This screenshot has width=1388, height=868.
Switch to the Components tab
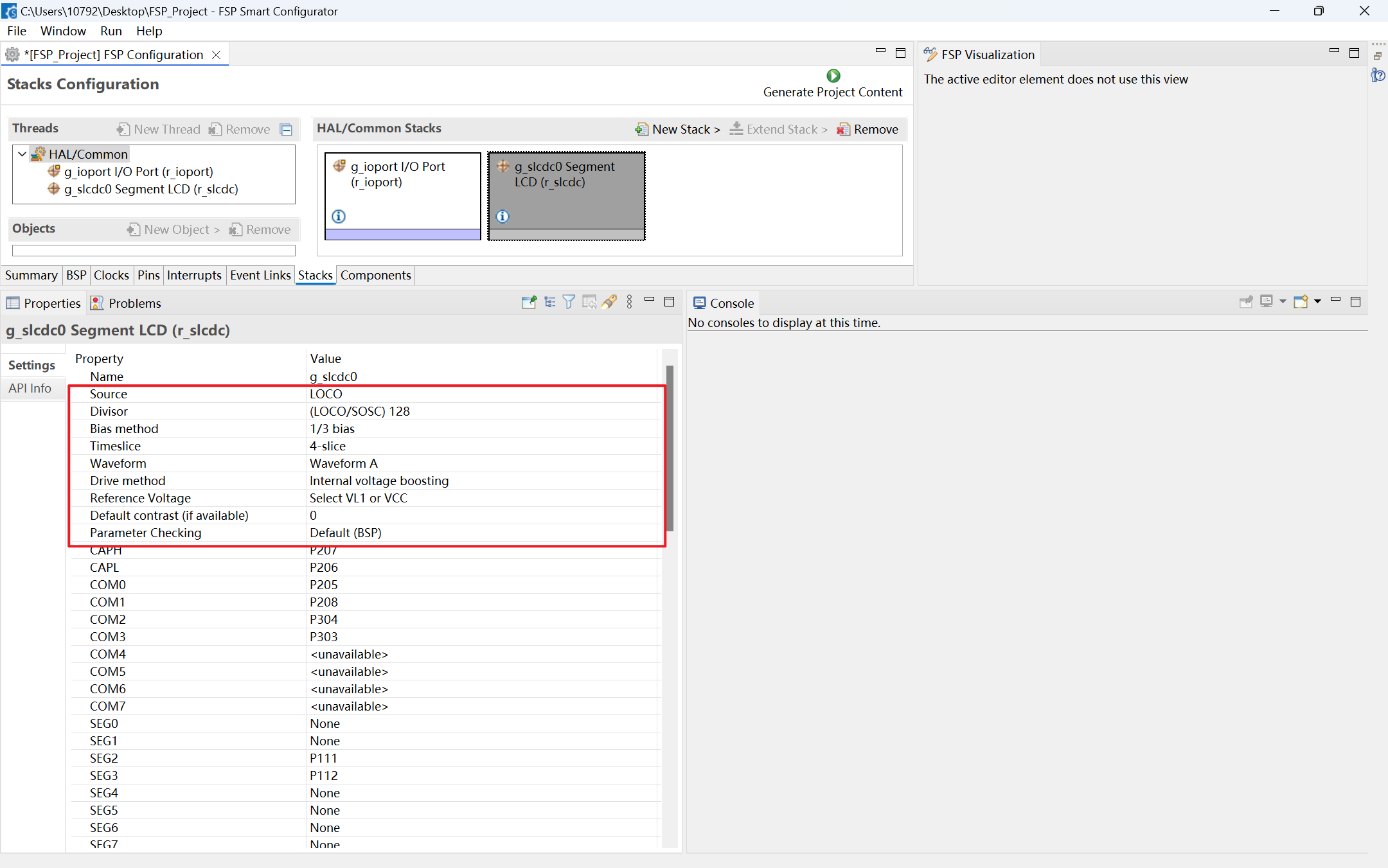[x=375, y=275]
